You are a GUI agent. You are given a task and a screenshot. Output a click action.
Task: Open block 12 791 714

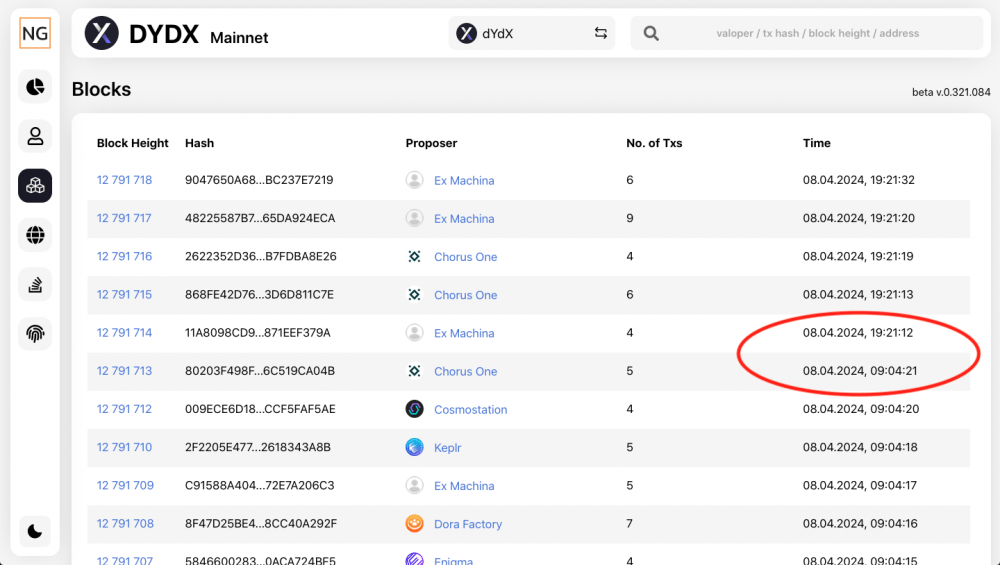[x=124, y=333]
